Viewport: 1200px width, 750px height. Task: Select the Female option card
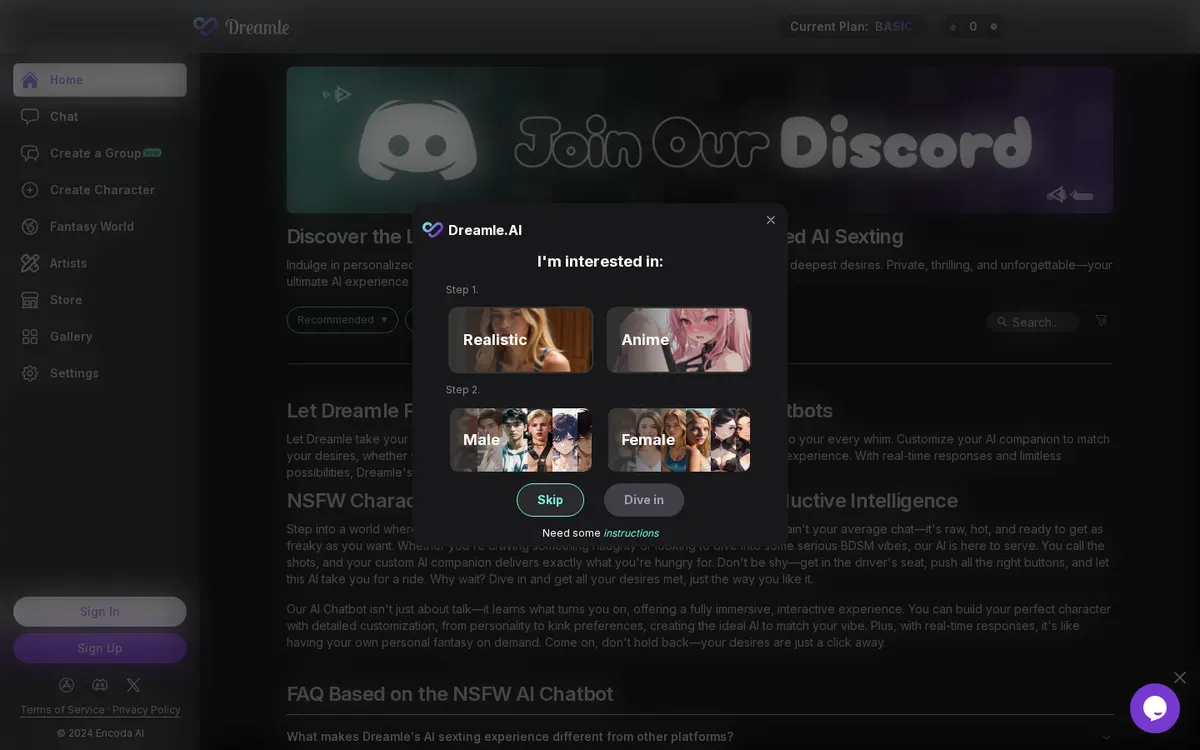679,440
